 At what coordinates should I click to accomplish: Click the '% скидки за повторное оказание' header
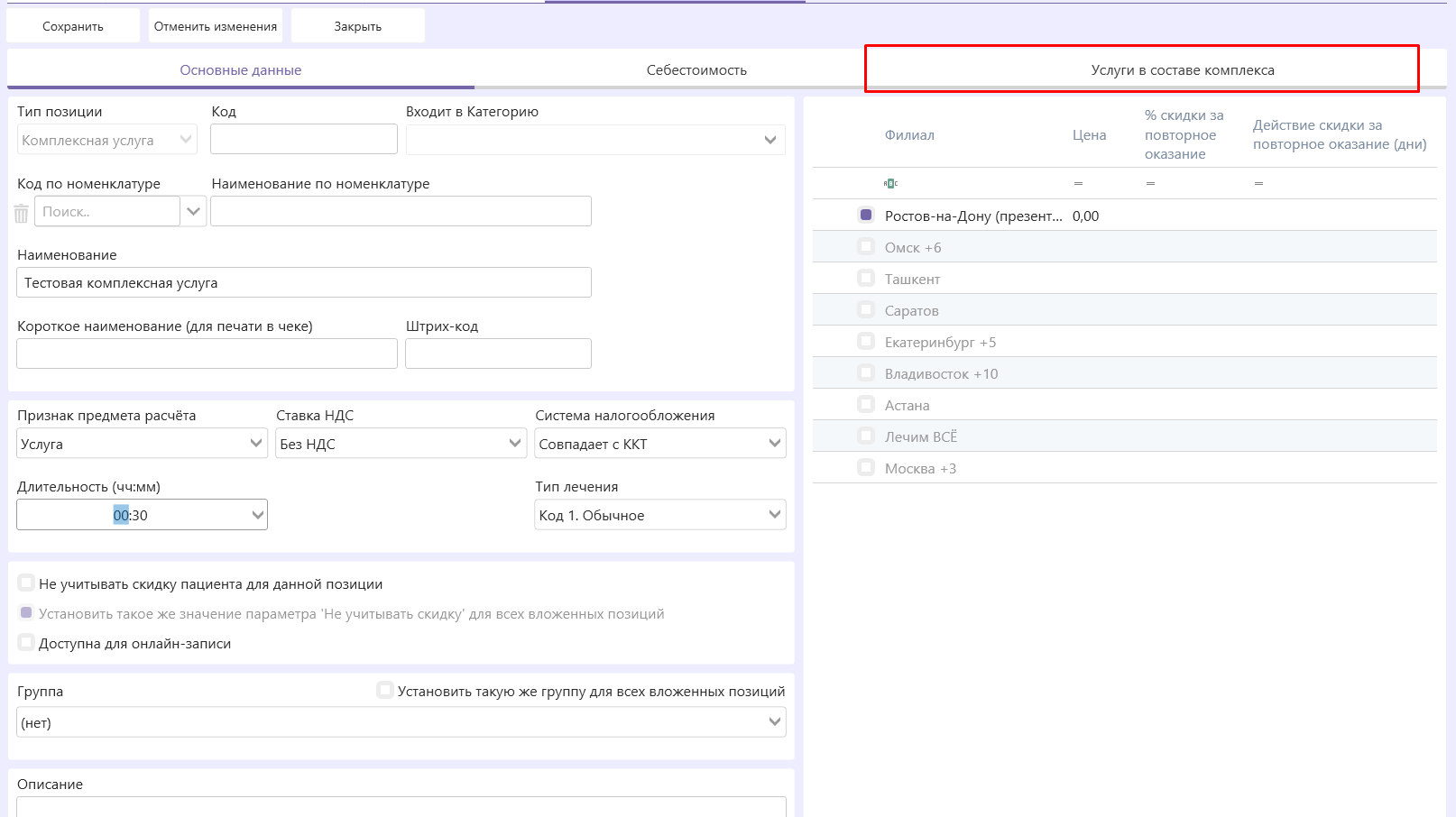pyautogui.click(x=1184, y=134)
